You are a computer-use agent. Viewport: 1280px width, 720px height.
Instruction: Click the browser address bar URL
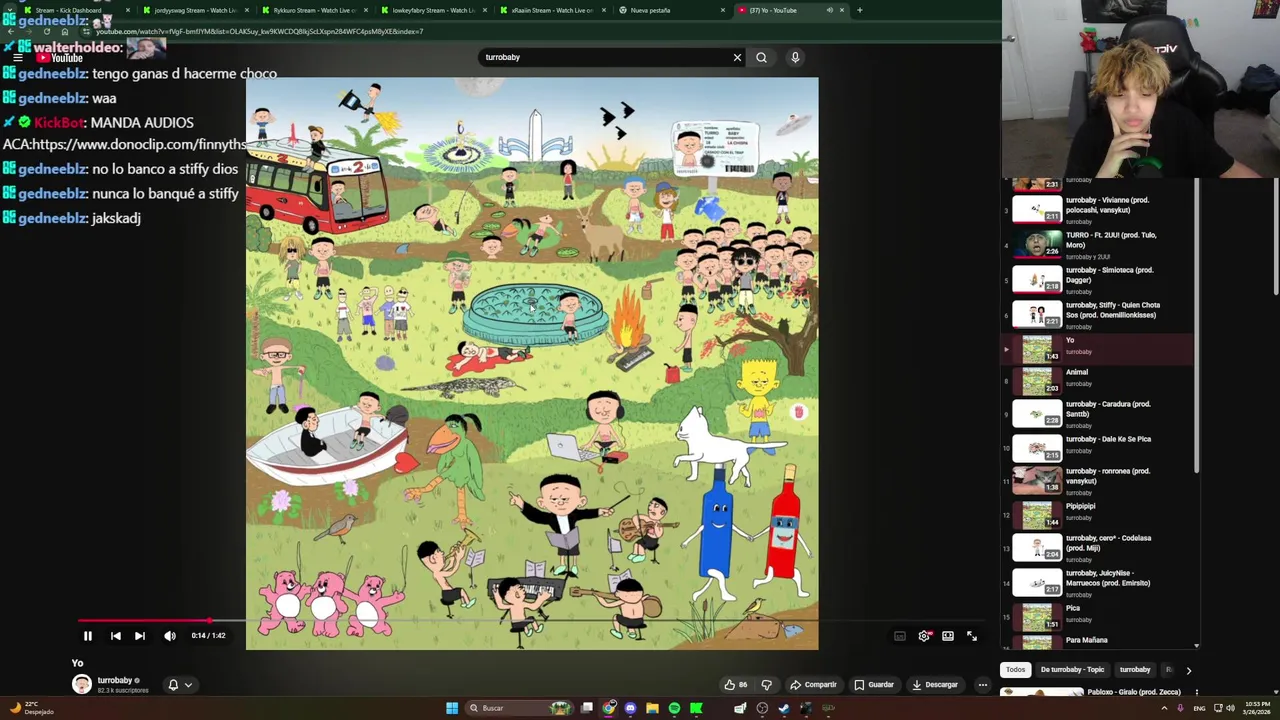click(x=260, y=31)
